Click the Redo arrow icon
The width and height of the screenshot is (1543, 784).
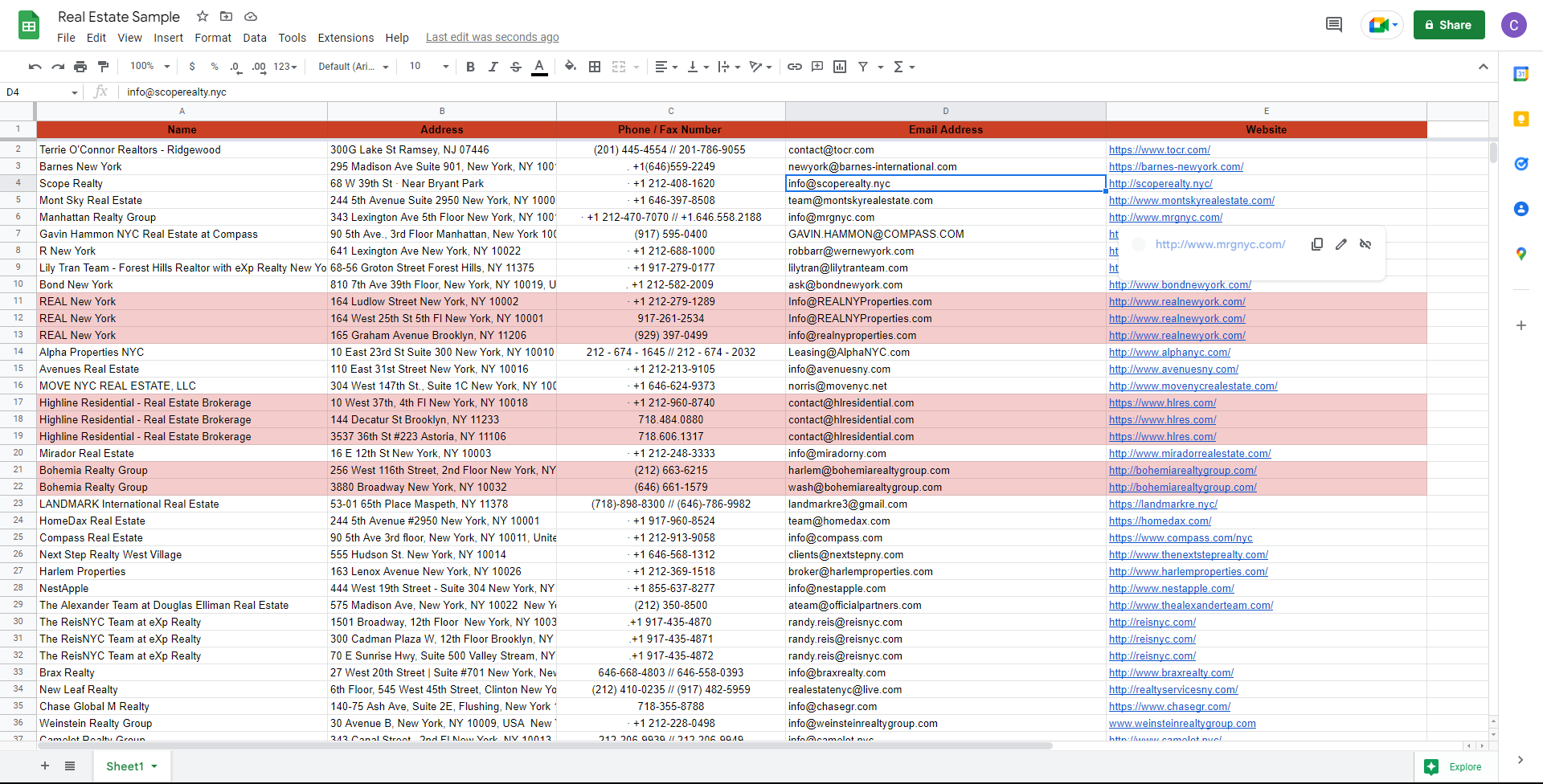click(x=58, y=67)
